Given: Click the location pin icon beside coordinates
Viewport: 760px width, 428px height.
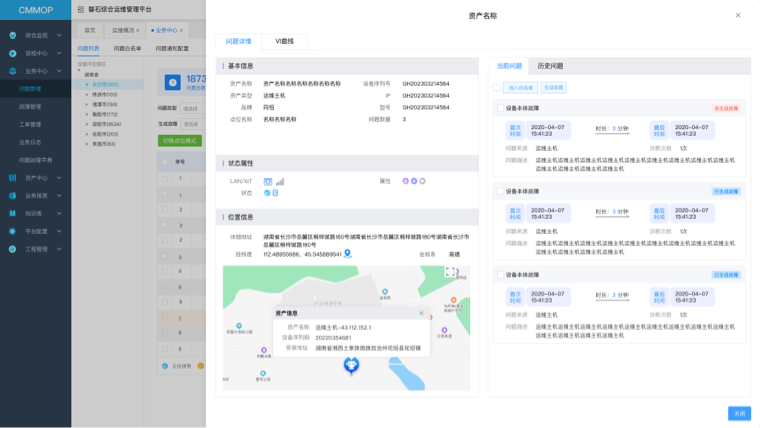Looking at the screenshot, I should [x=349, y=254].
